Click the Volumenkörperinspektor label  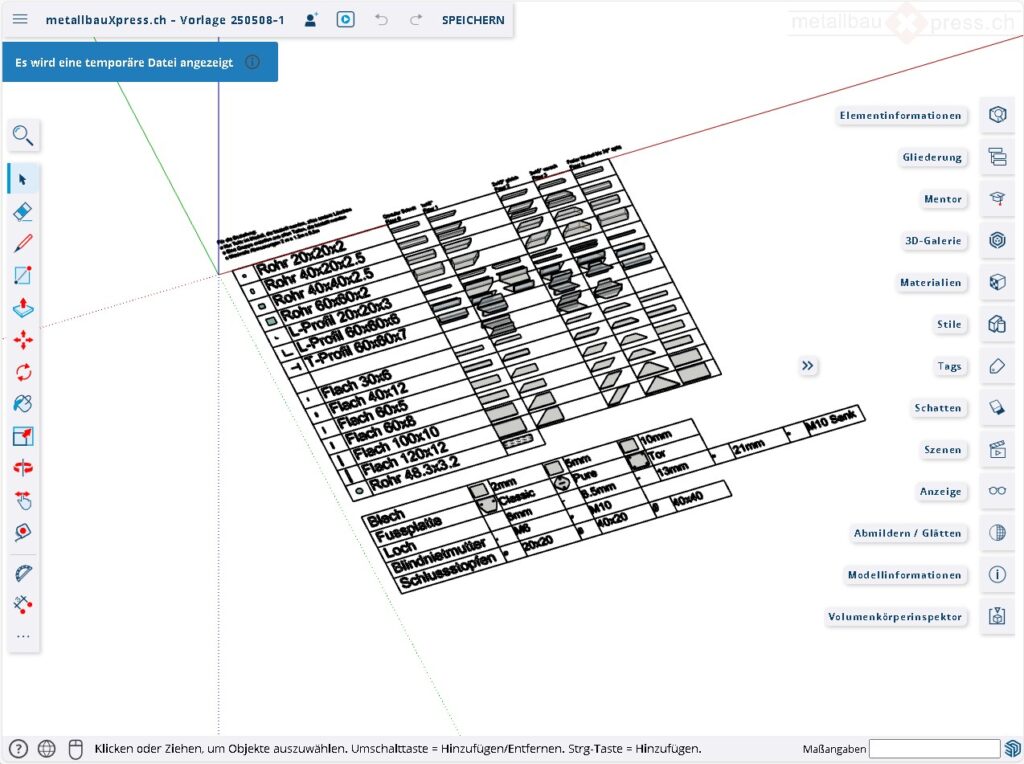point(895,617)
